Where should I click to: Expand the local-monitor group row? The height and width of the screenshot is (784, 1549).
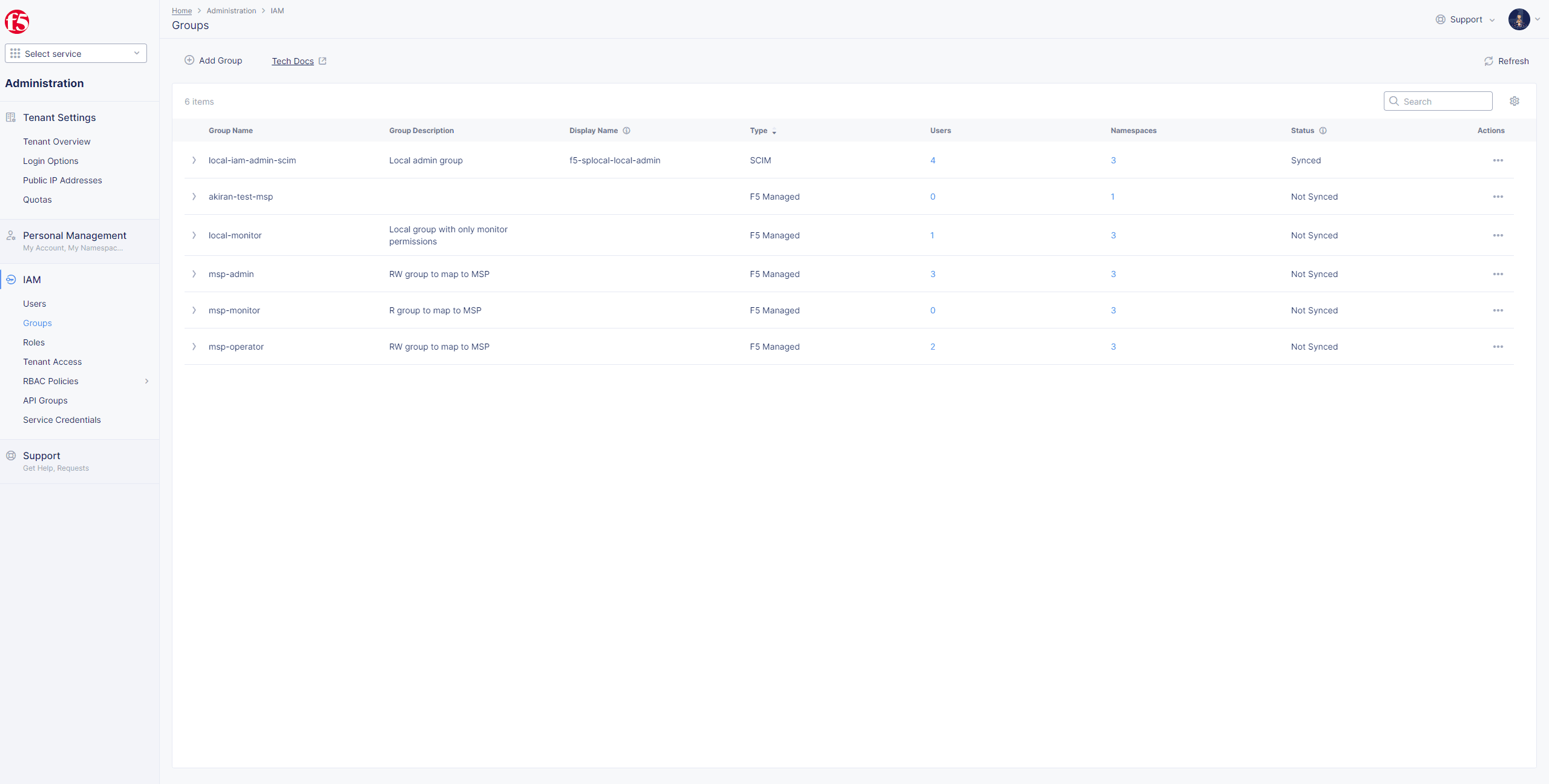click(x=195, y=235)
